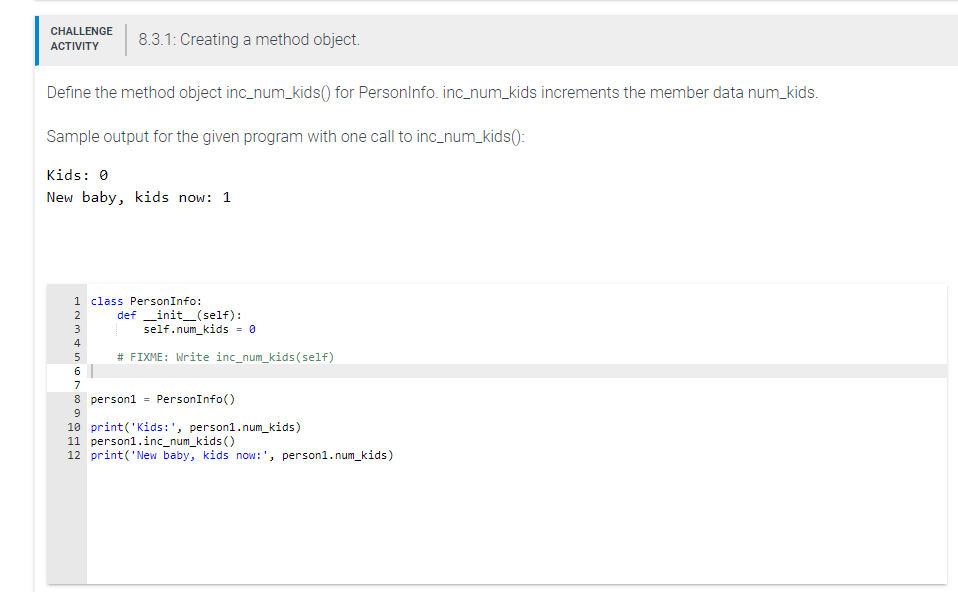The height and width of the screenshot is (592, 958).
Task: Click the 'Define the method object' instruction sentence
Action: [x=432, y=93]
